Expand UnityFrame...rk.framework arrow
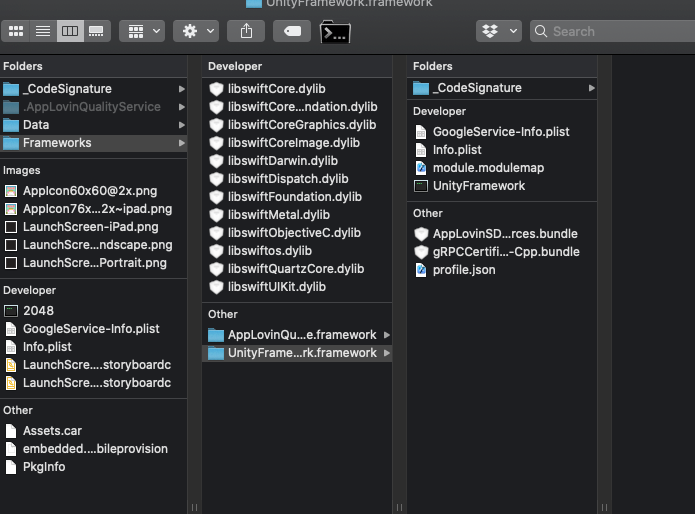Screen dimensions: 695x514 point(387,353)
